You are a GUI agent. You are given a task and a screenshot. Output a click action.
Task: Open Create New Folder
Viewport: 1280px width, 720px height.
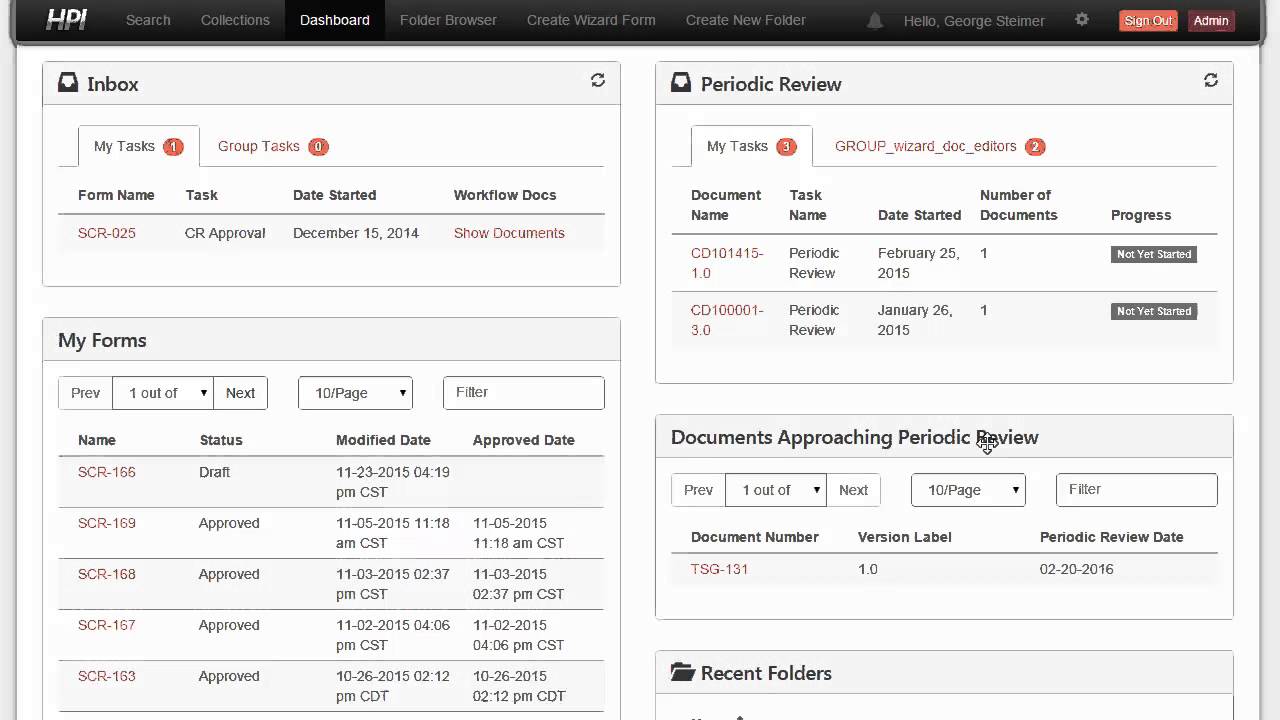tap(746, 20)
